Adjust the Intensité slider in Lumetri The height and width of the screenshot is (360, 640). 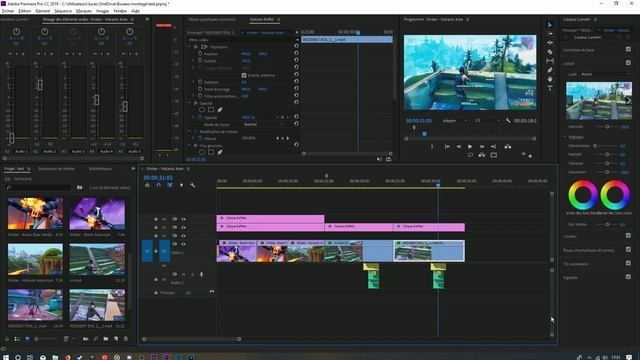pos(607,127)
